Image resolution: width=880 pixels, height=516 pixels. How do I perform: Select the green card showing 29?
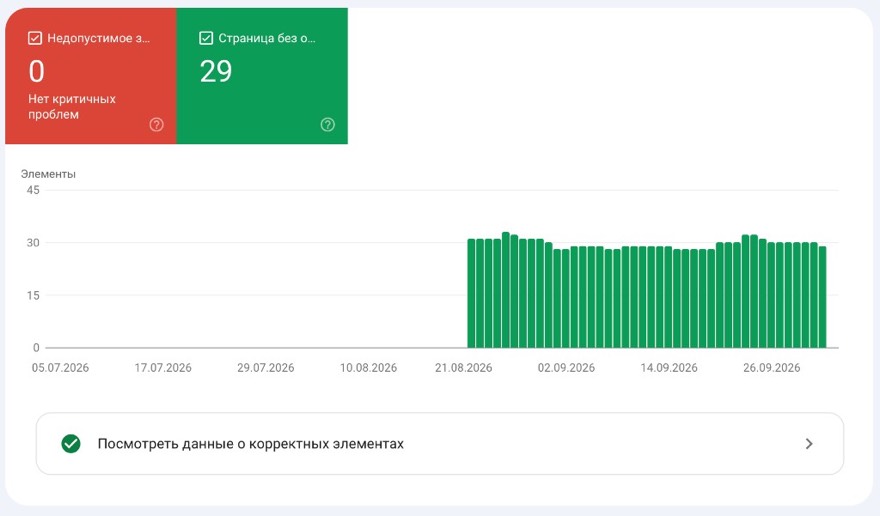262,76
